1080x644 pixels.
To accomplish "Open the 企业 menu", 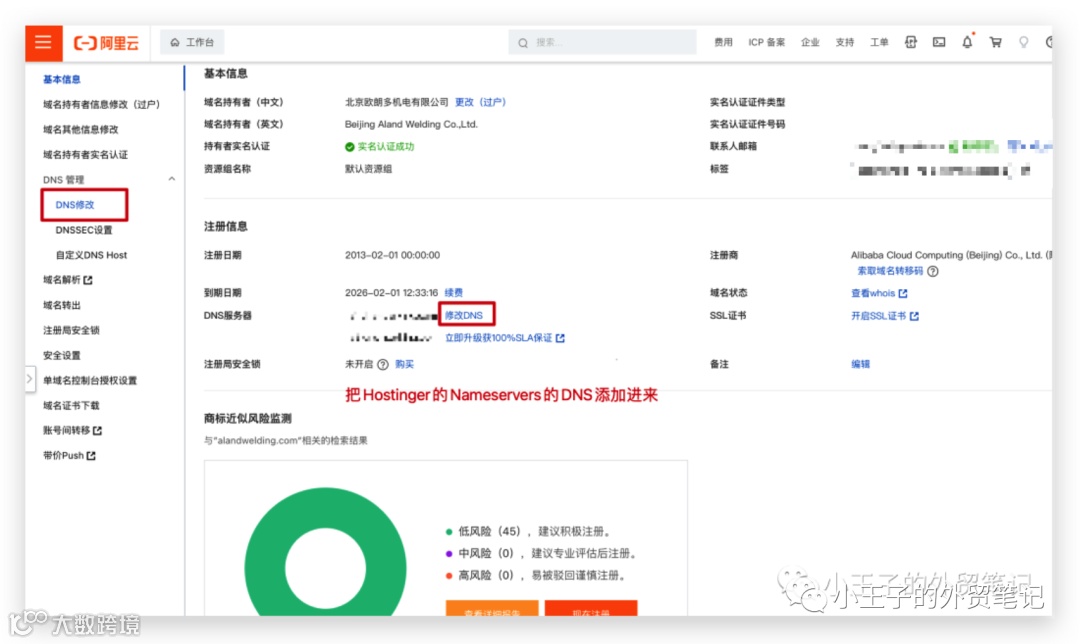I will [810, 42].
